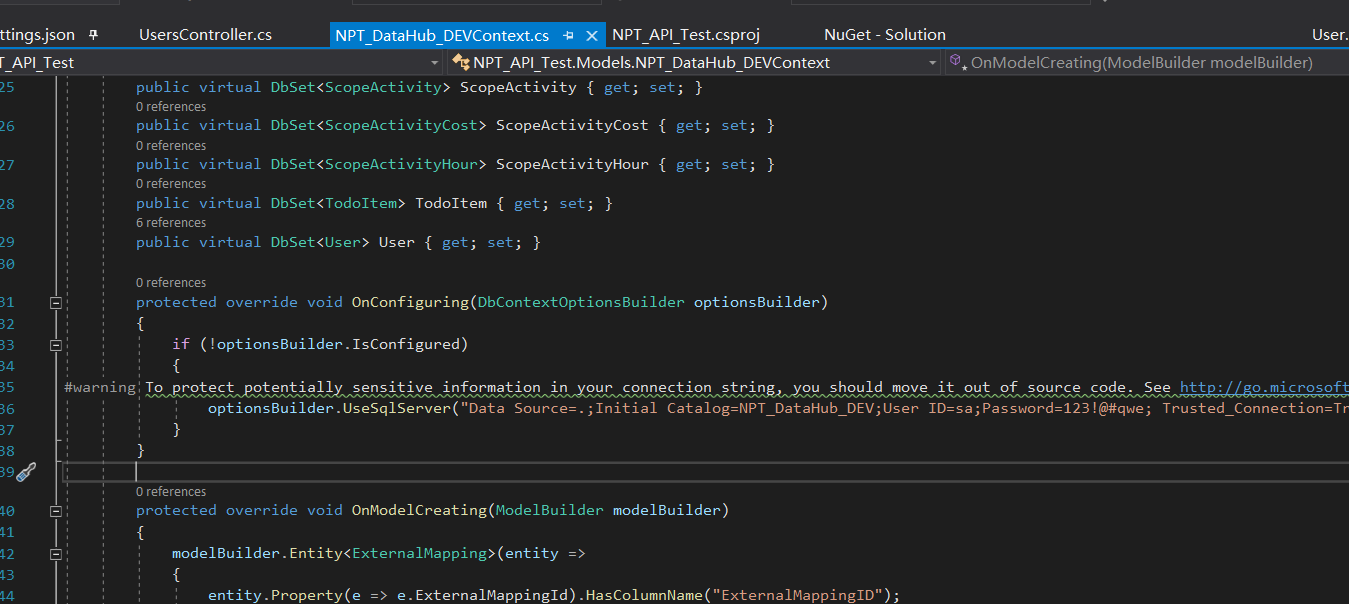Switch to the NPT_API_Test.csproj tab
Image resolution: width=1349 pixels, height=604 pixels.
686,35
